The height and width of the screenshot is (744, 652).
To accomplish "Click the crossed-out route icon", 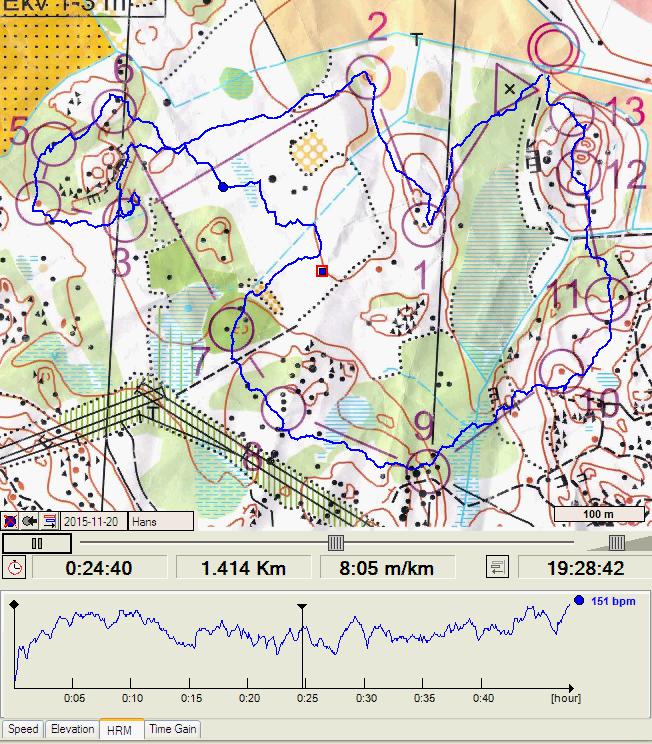I will [10, 521].
